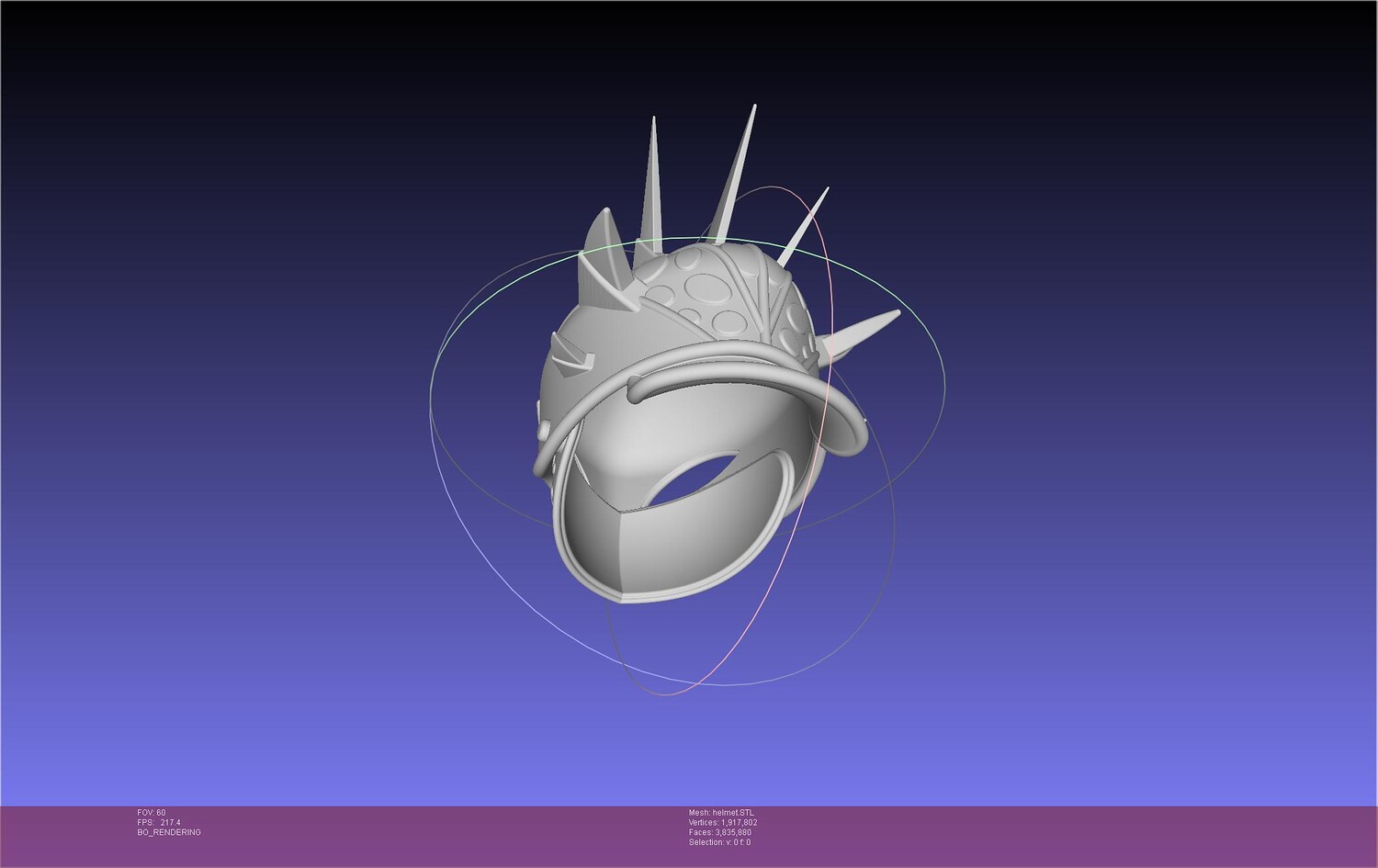Click the 'FPS: 217.4' readout

pos(159,823)
